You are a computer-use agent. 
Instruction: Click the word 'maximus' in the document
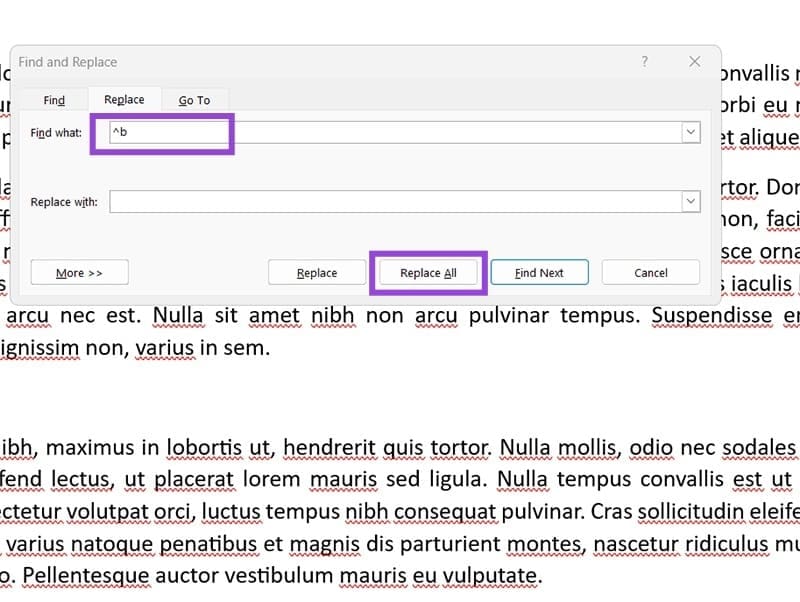[x=90, y=447]
